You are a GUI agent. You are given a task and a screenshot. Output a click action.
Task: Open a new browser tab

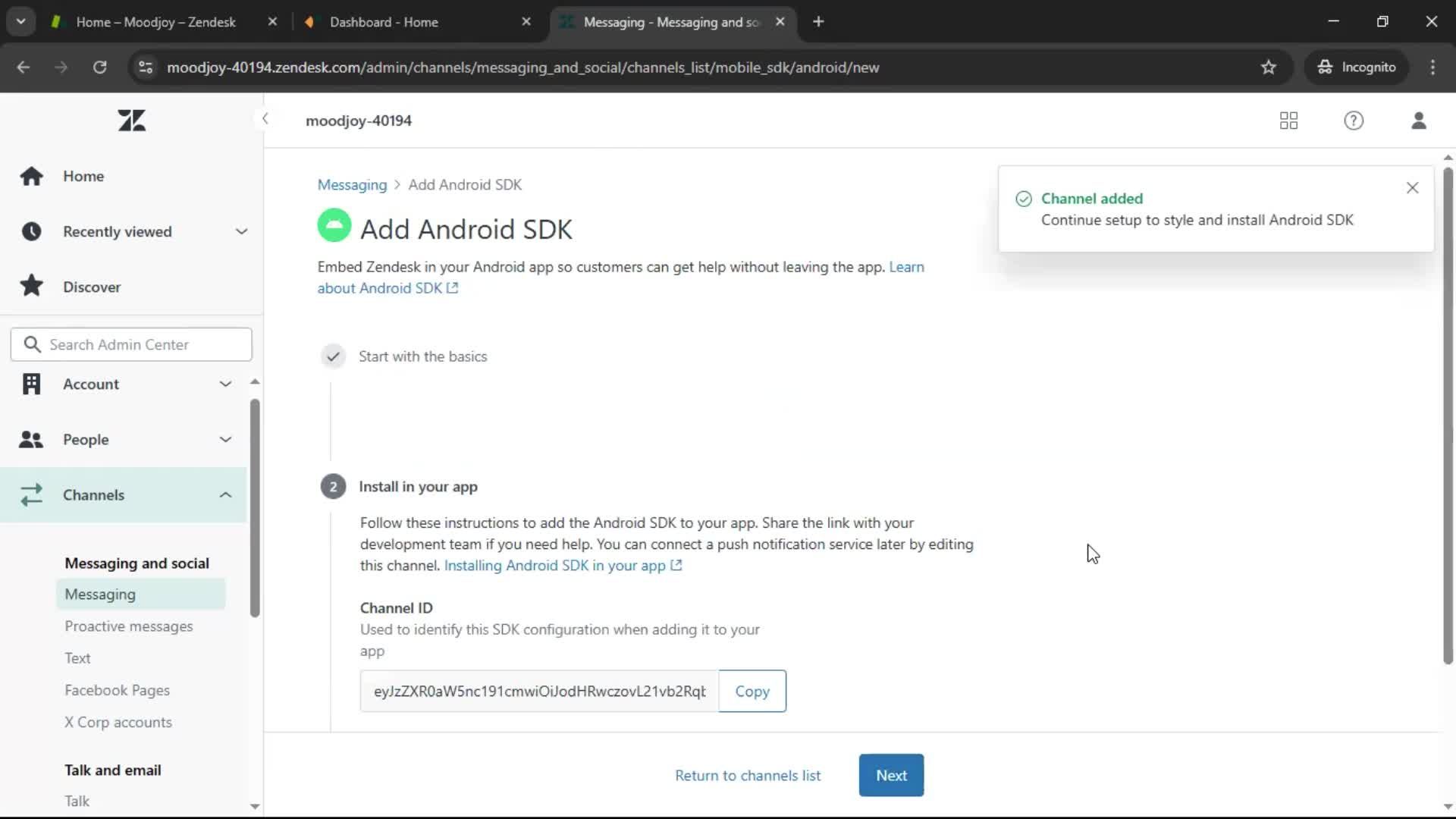point(818,22)
